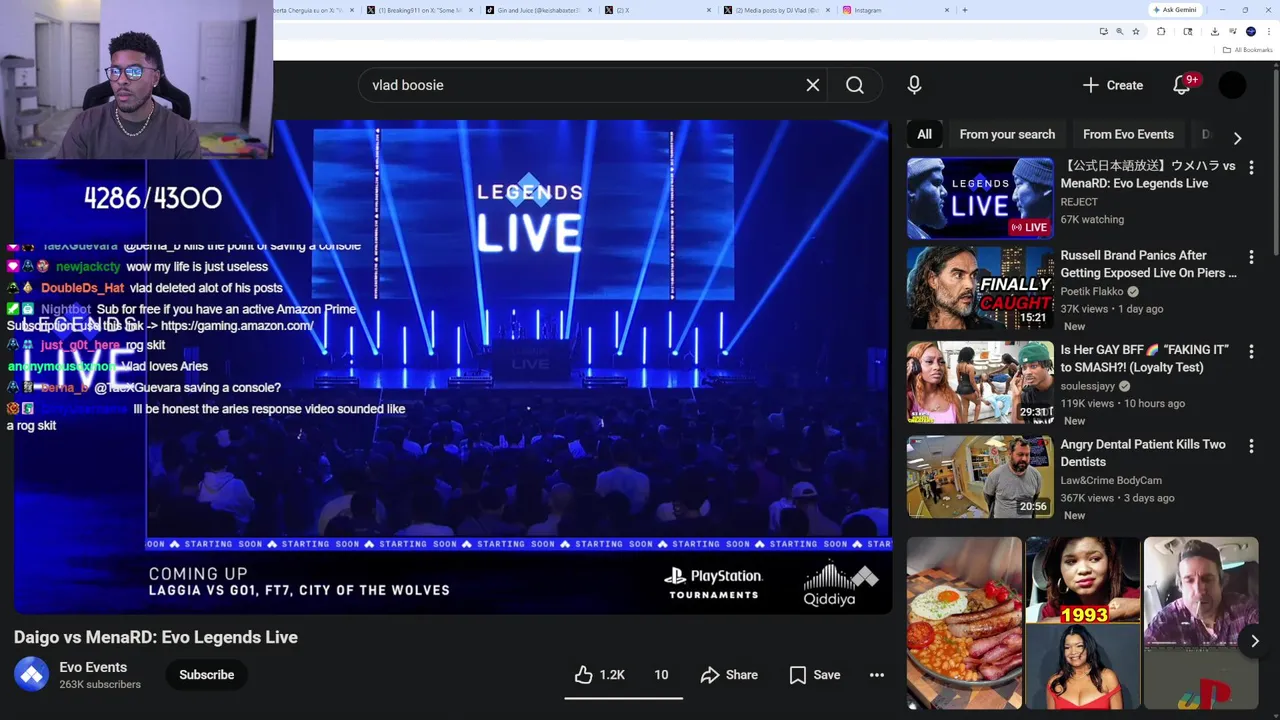Click the magnifying glass search button
This screenshot has height=720, width=1280.
pos(855,85)
